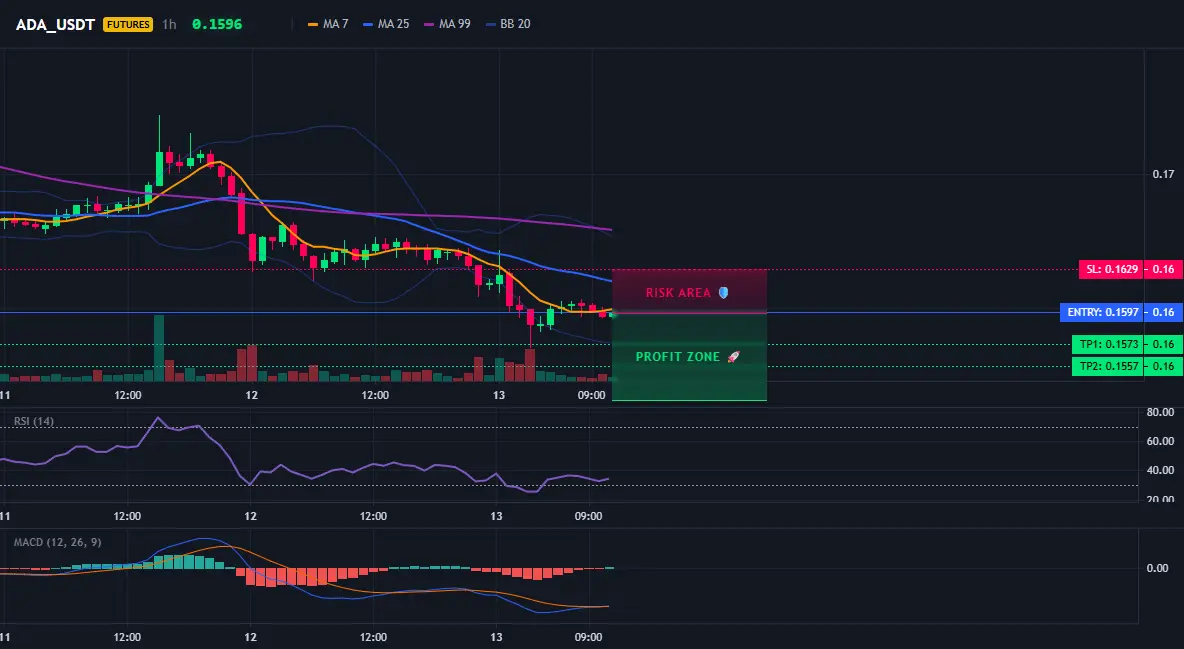The width and height of the screenshot is (1184, 649).
Task: Click the RSI (14) indicator label
Action: pyautogui.click(x=34, y=421)
